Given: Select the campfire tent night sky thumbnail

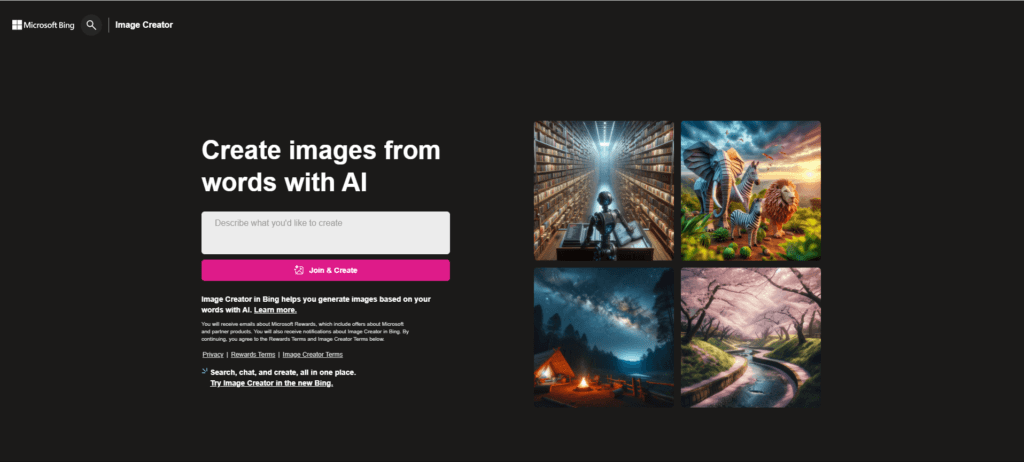Looking at the screenshot, I should 603,336.
